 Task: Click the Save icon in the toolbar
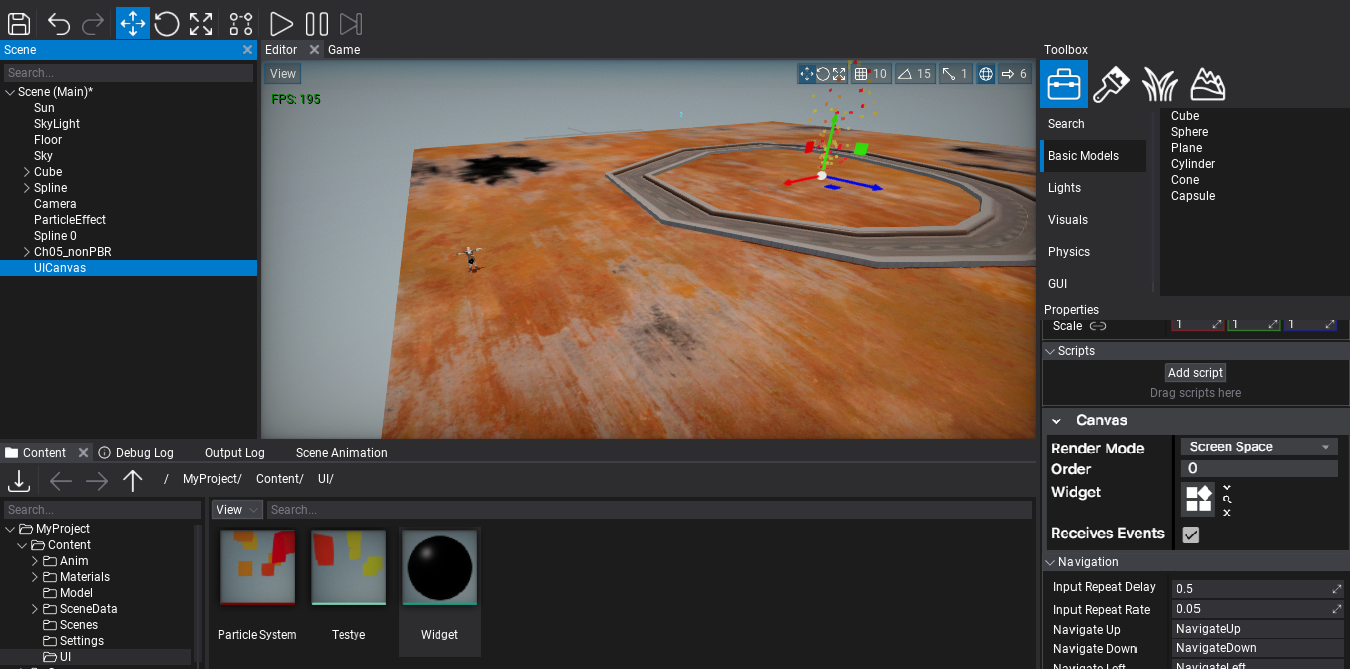click(18, 23)
